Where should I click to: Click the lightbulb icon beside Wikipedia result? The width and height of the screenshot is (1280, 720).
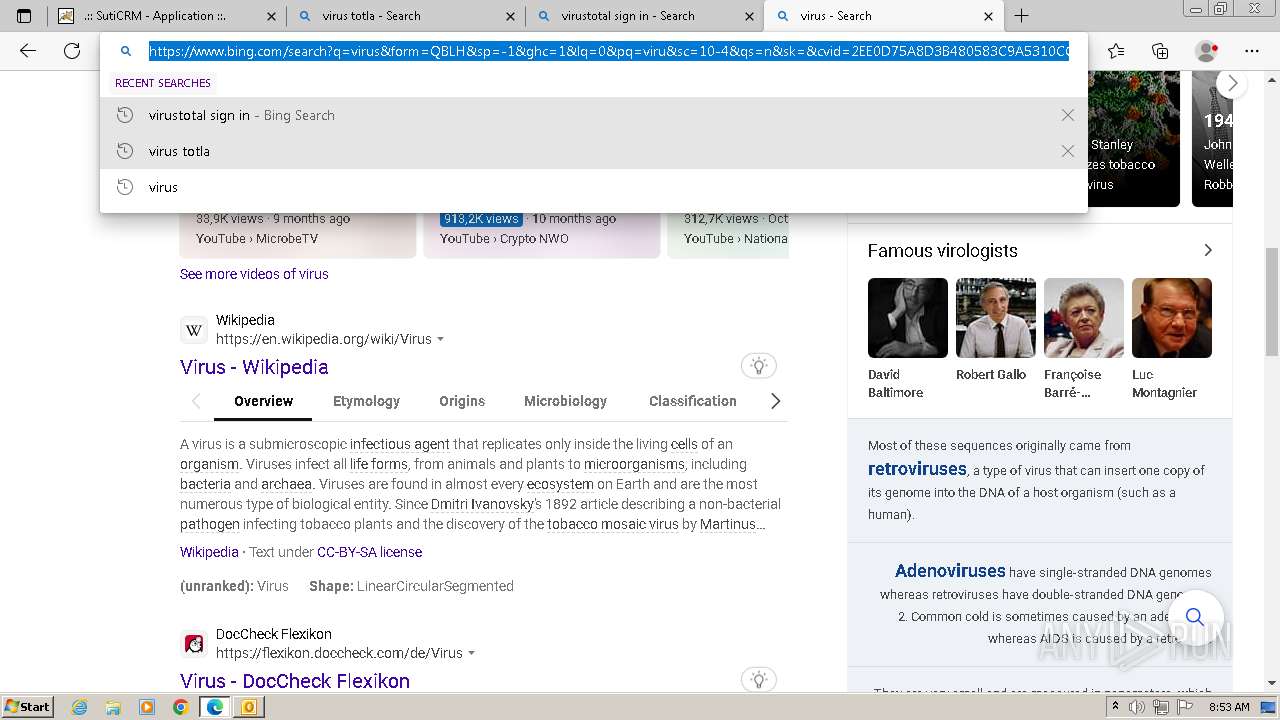click(x=759, y=366)
